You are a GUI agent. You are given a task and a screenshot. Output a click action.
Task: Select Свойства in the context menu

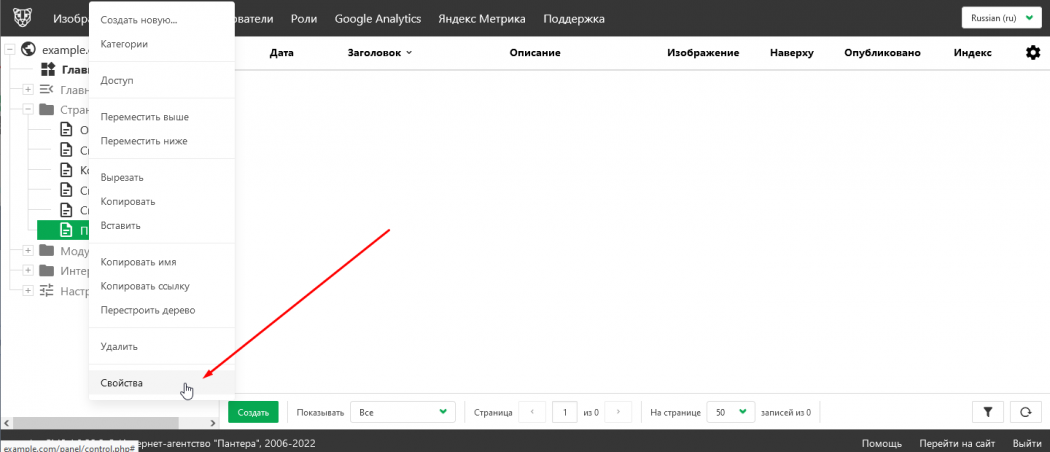point(122,383)
